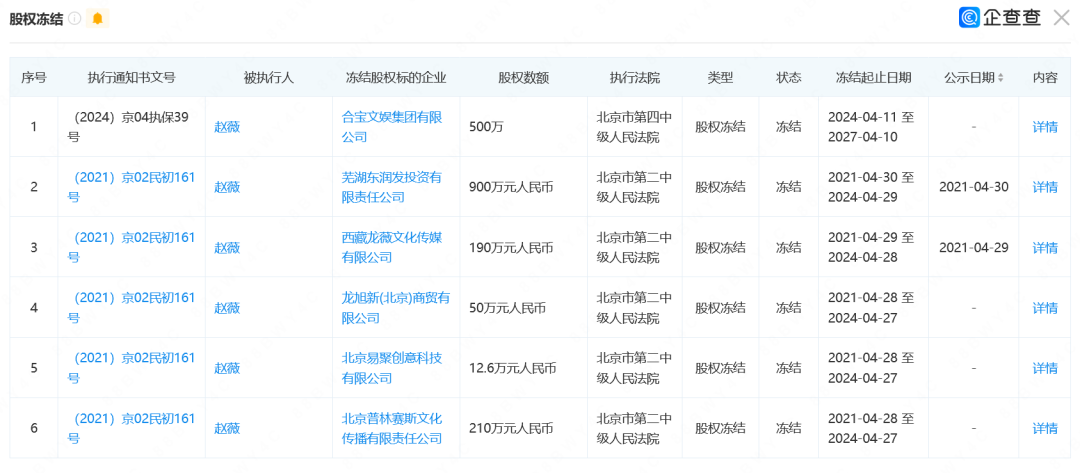Click 北京市第四中级人民法院 court cell
The image size is (1080, 473).
tap(634, 127)
